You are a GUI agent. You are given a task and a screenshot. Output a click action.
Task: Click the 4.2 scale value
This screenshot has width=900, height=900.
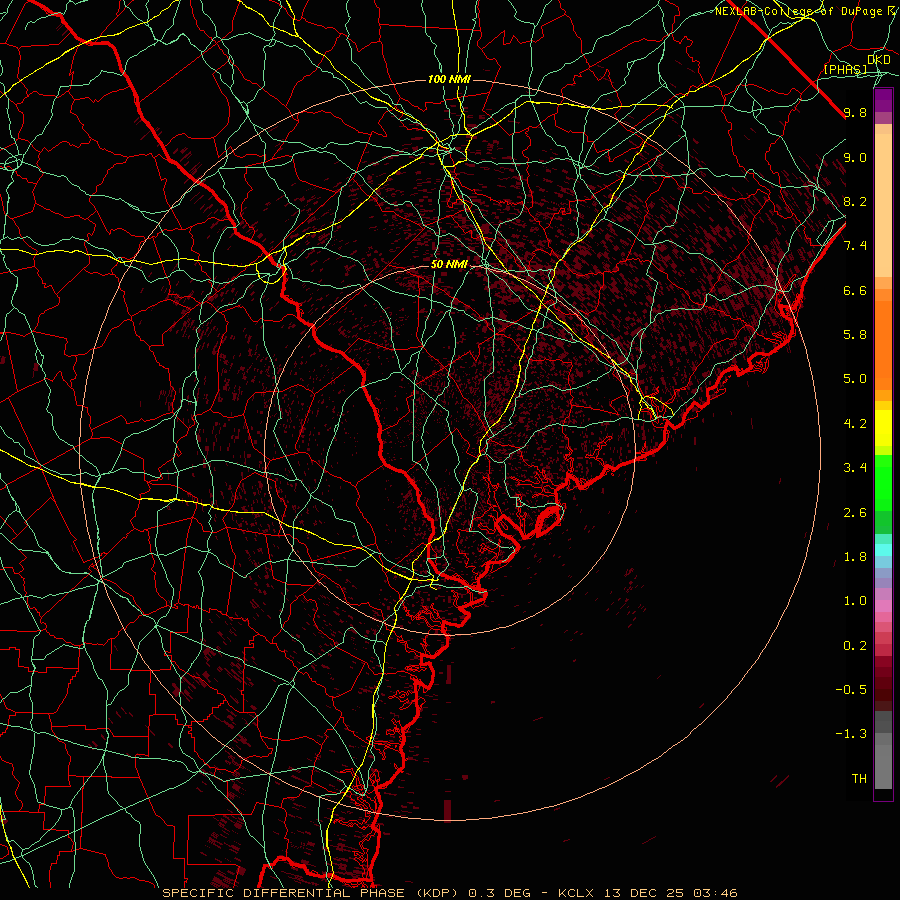pyautogui.click(x=855, y=424)
